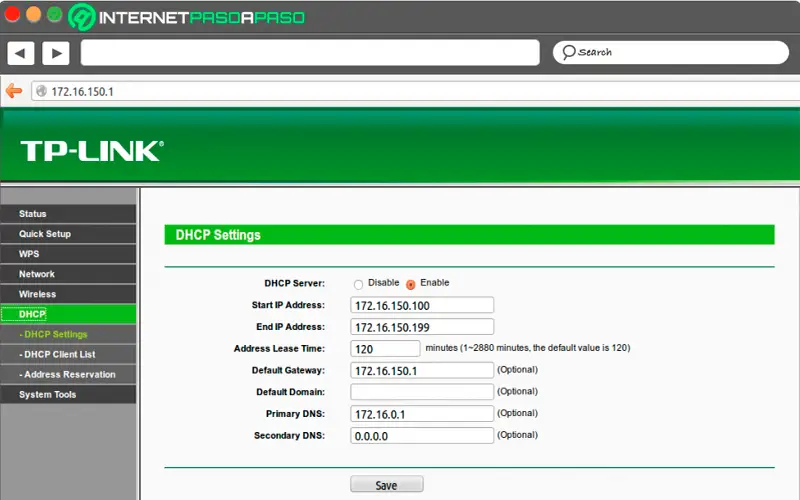Image resolution: width=800 pixels, height=500 pixels.
Task: Click the globe icon in address bar
Action: click(41, 91)
